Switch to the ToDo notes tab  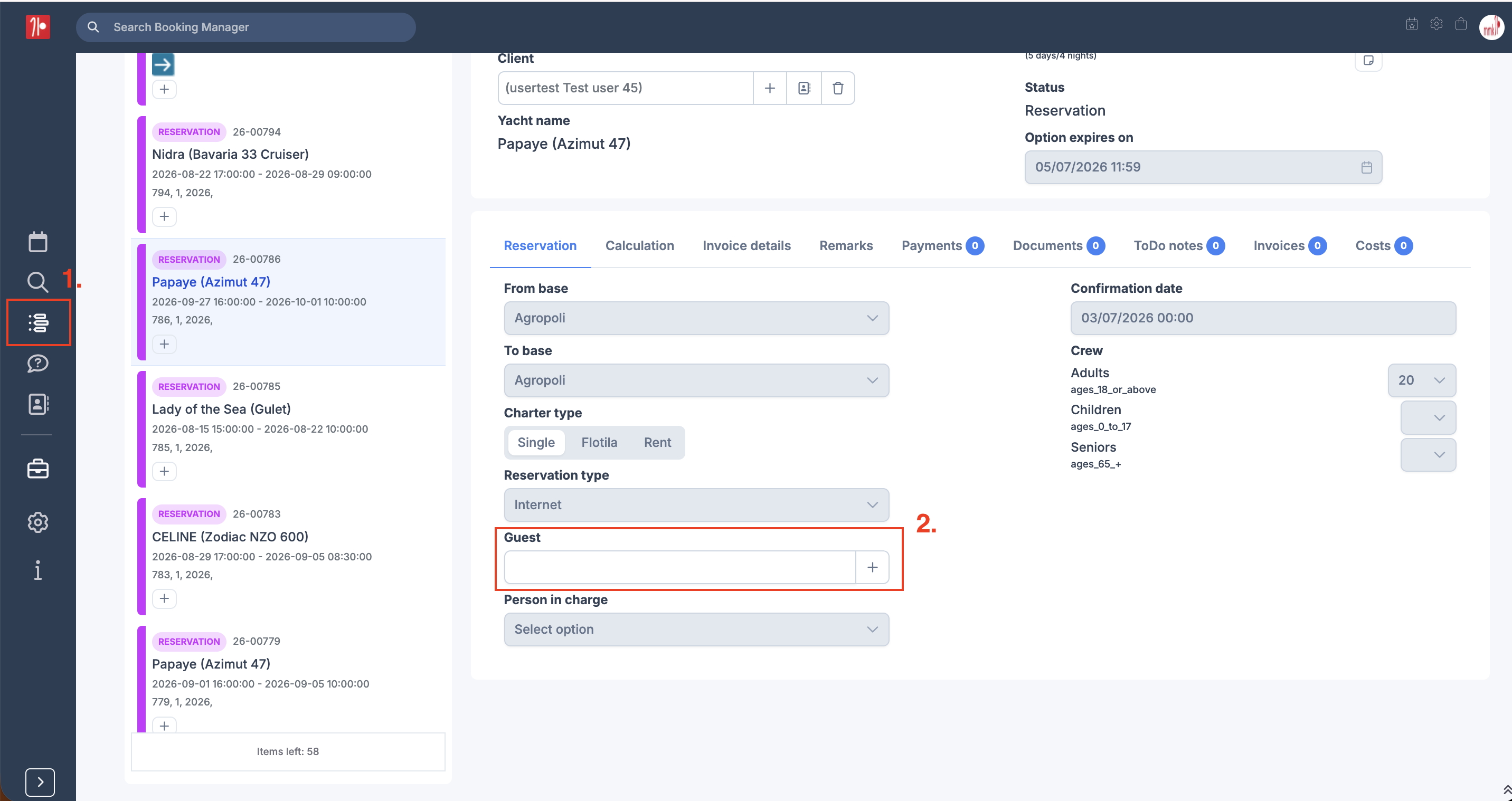click(x=1179, y=246)
